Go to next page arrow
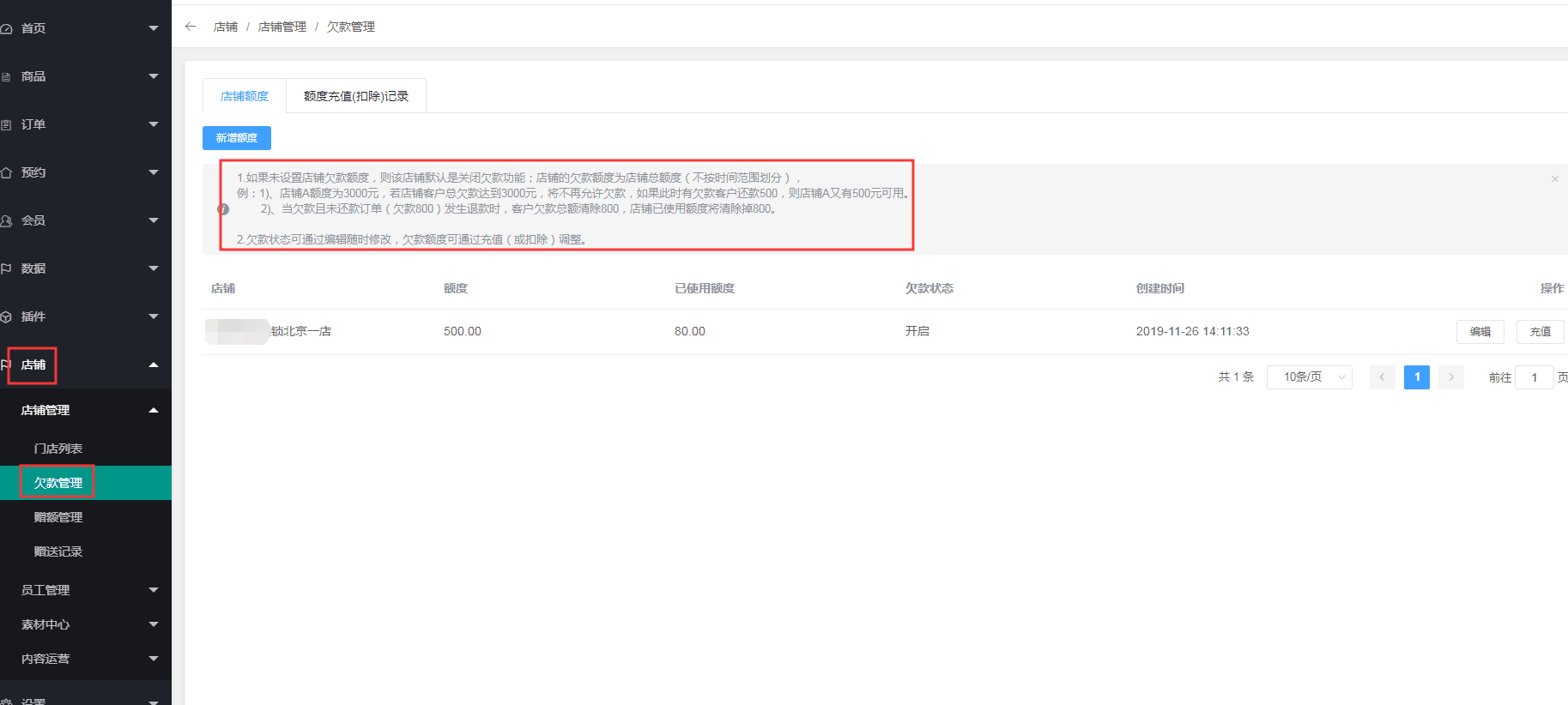Image resolution: width=1568 pixels, height=705 pixels. (x=1451, y=377)
